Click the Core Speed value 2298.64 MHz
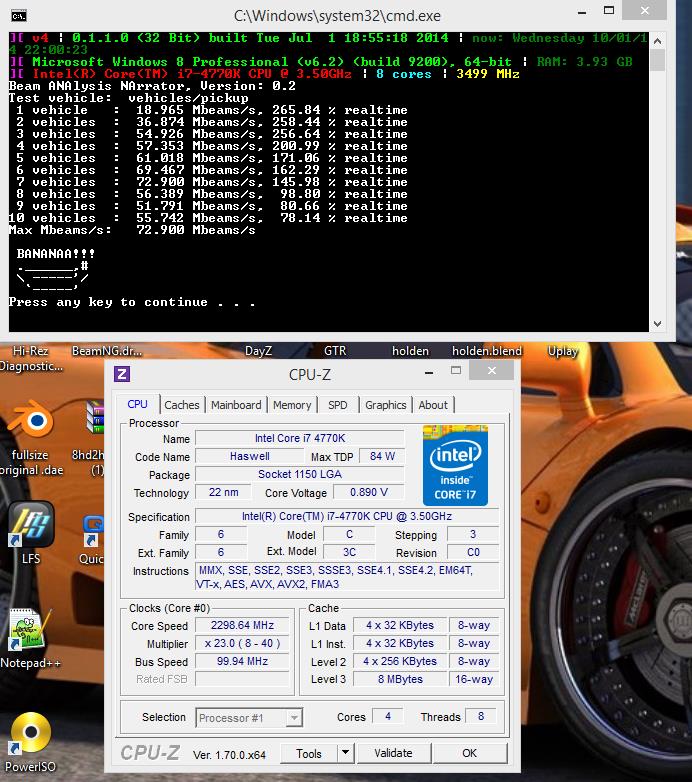 242,625
